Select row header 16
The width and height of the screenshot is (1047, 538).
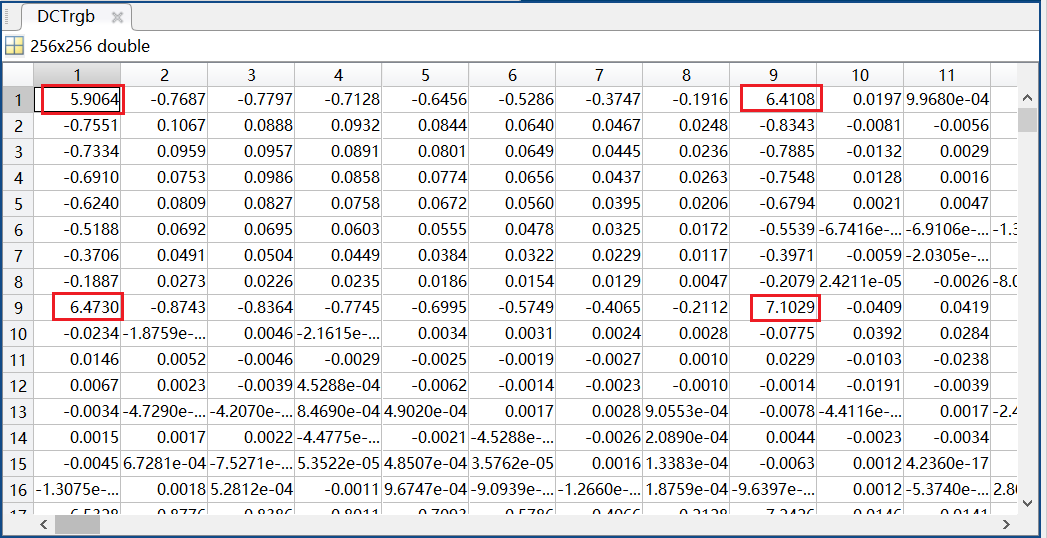coord(18,491)
